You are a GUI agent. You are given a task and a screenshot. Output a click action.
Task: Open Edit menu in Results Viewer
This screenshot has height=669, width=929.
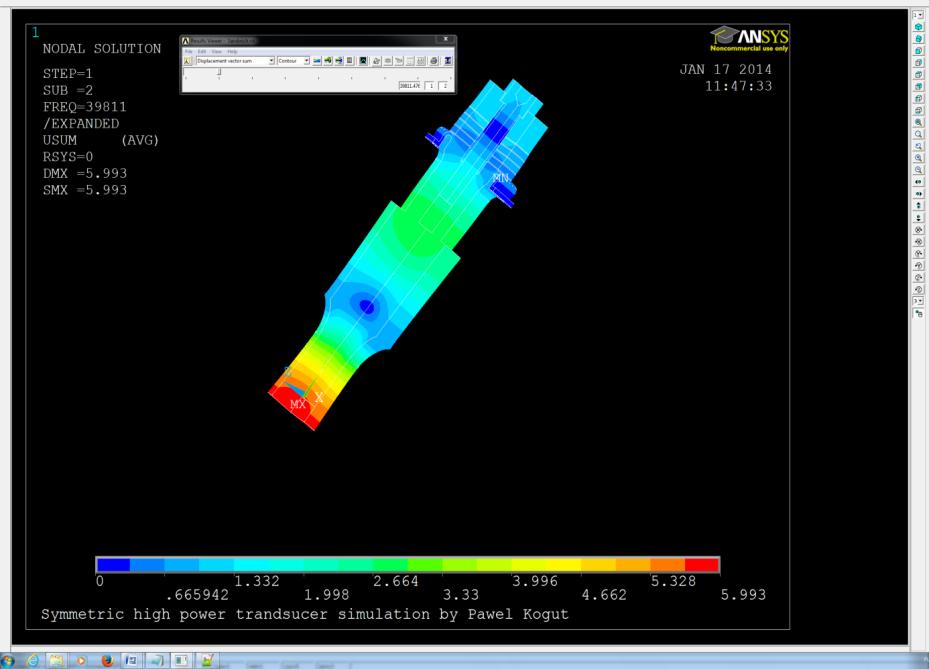(x=202, y=52)
